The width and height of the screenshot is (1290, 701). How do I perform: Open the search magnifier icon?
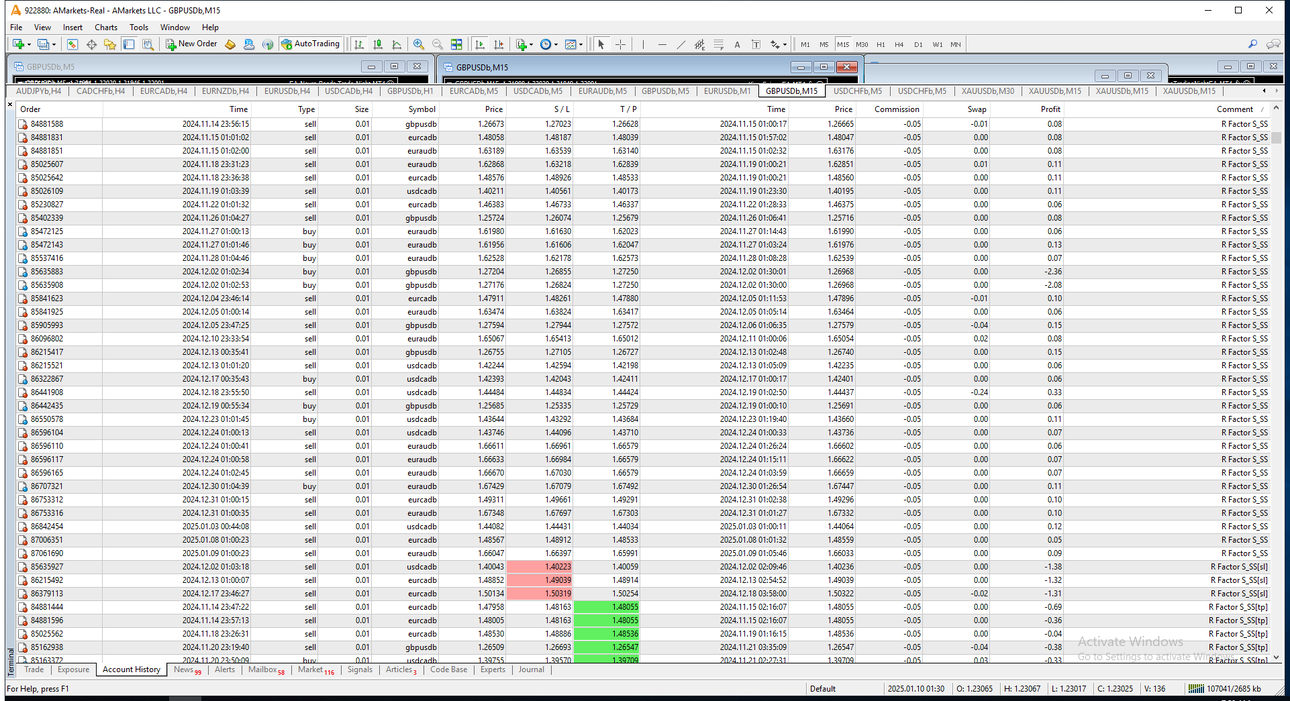click(1253, 44)
